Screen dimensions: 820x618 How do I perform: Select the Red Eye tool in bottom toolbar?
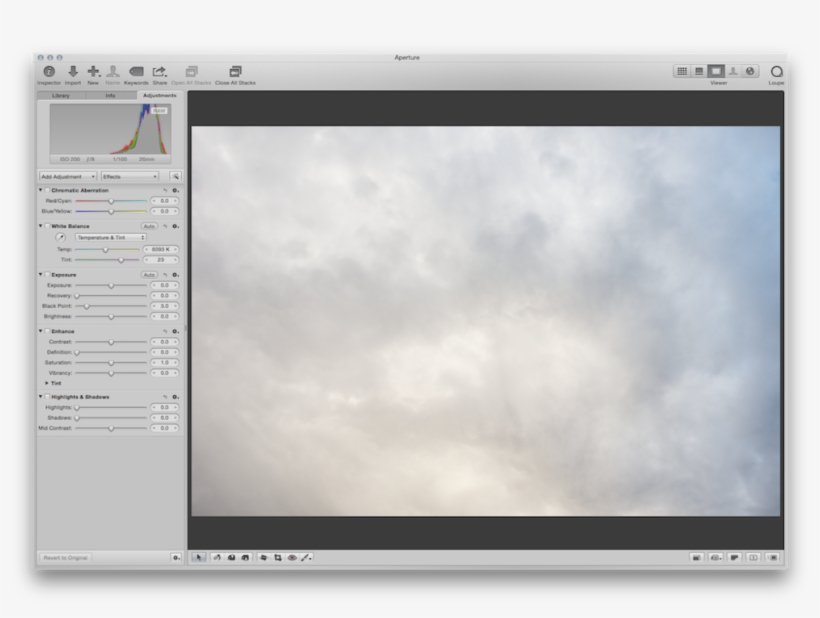292,556
